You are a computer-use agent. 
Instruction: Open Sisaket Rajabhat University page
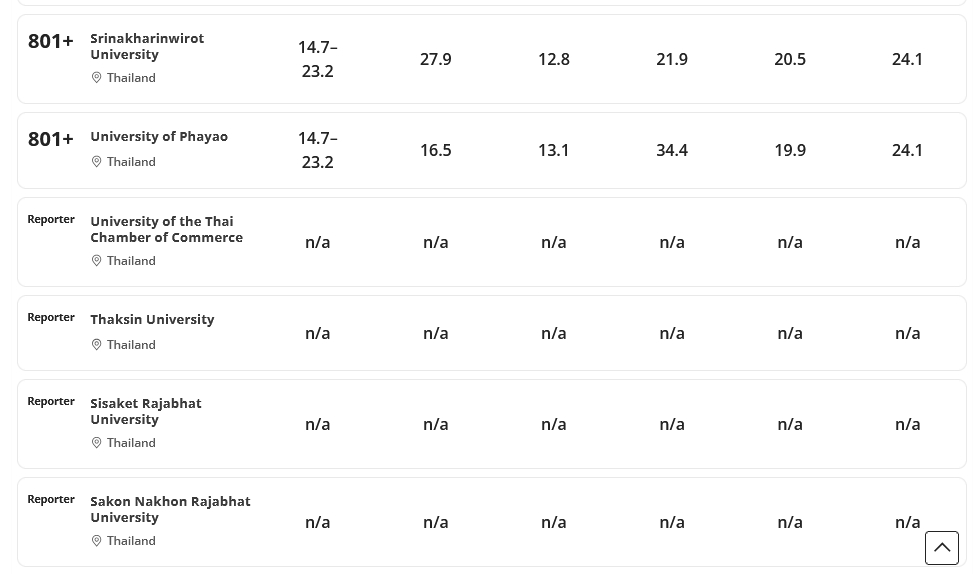(145, 411)
